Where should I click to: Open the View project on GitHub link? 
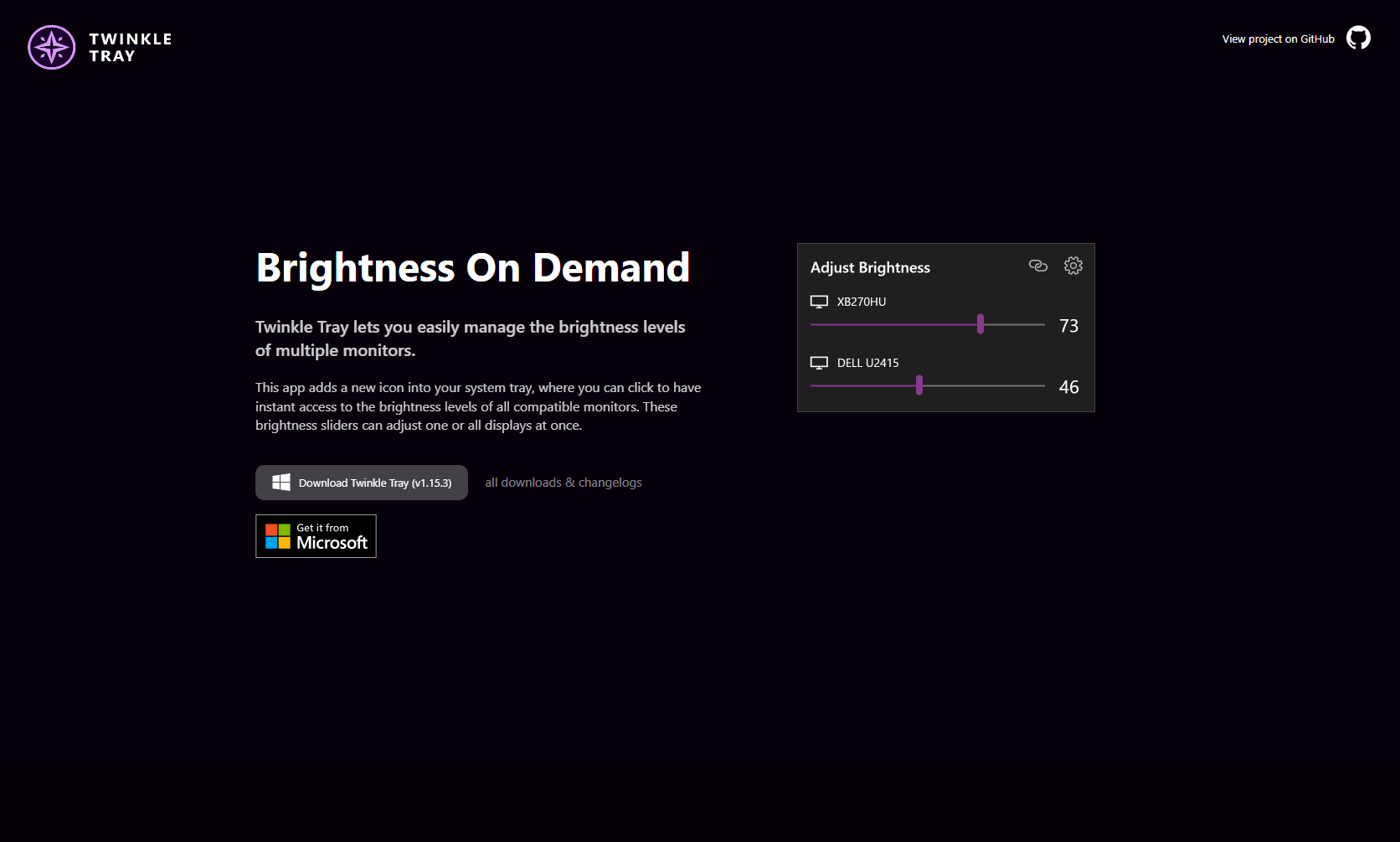(1278, 39)
